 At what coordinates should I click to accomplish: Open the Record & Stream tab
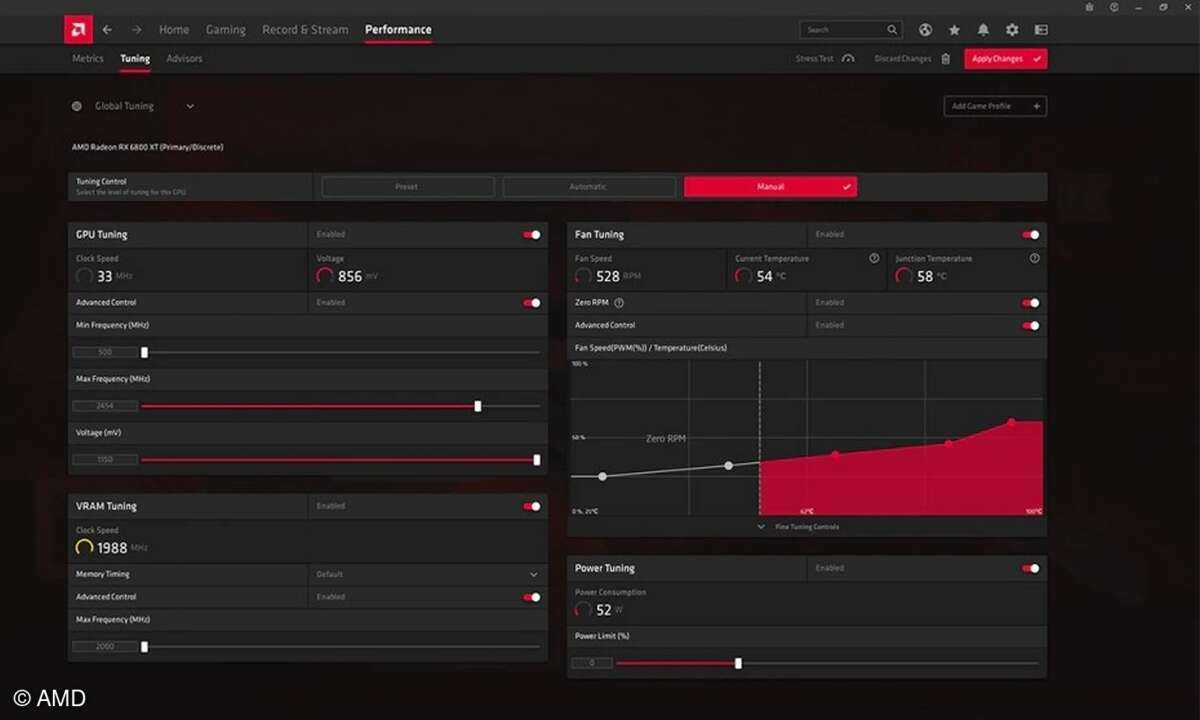point(305,30)
